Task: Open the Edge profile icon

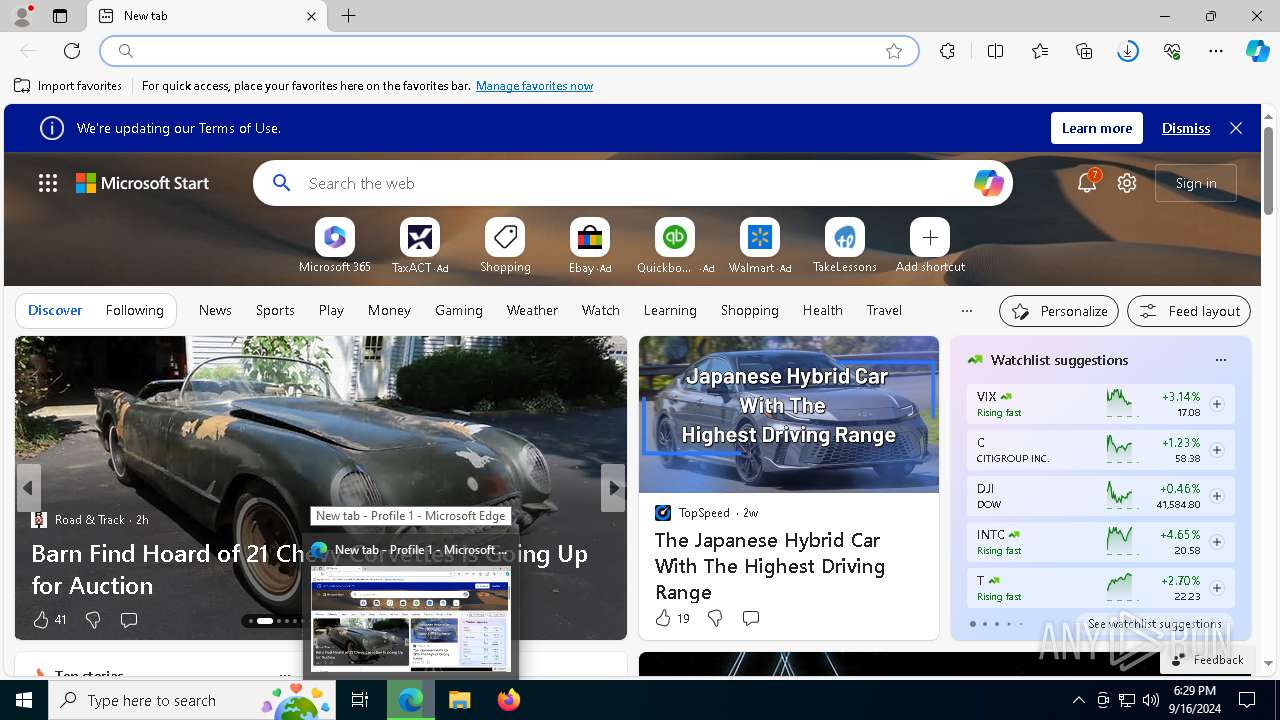Action: pyautogui.click(x=22, y=16)
